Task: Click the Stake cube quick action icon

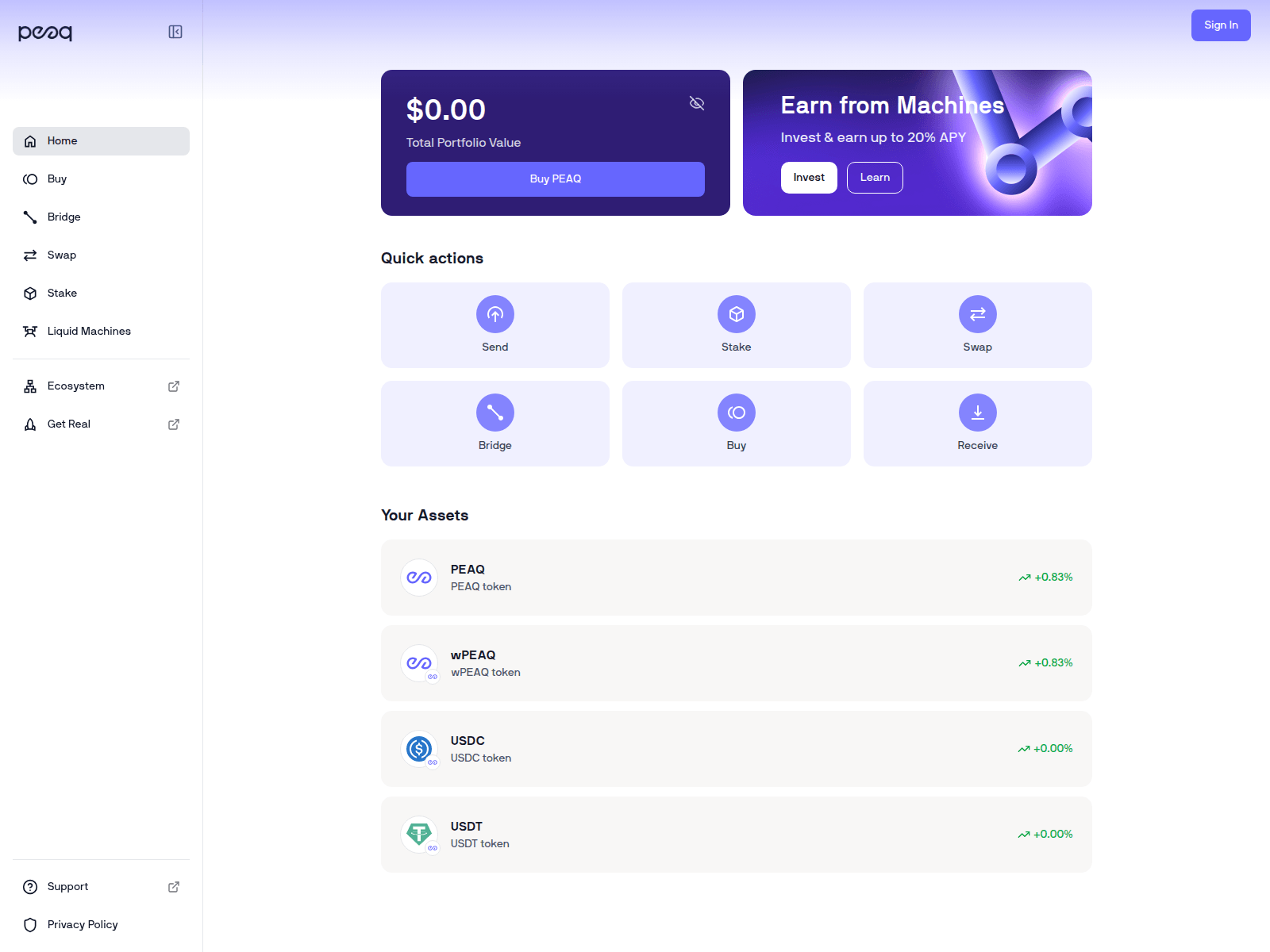Action: click(x=737, y=314)
